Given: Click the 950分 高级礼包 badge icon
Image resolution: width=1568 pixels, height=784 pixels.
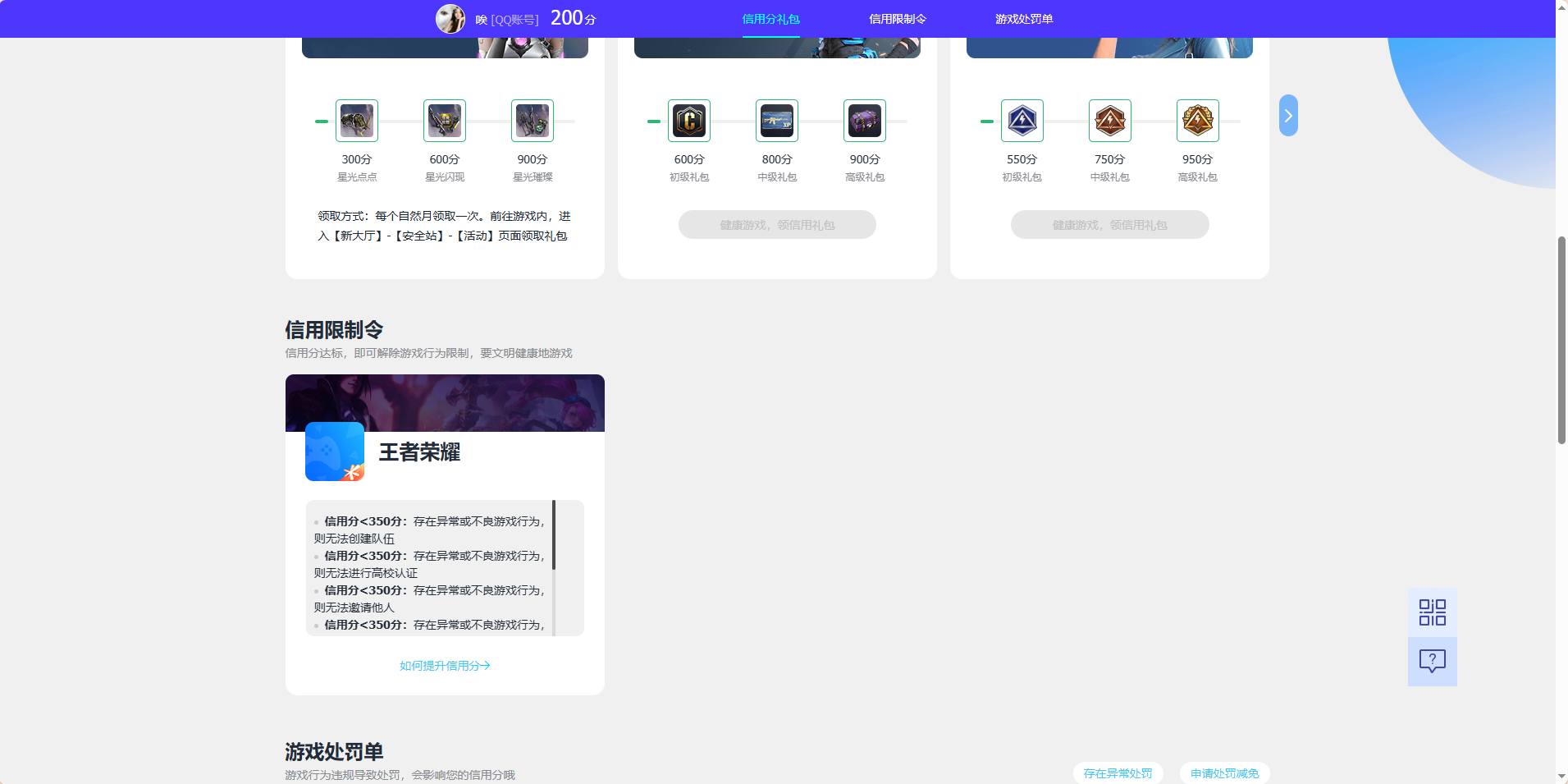Looking at the screenshot, I should pyautogui.click(x=1198, y=121).
